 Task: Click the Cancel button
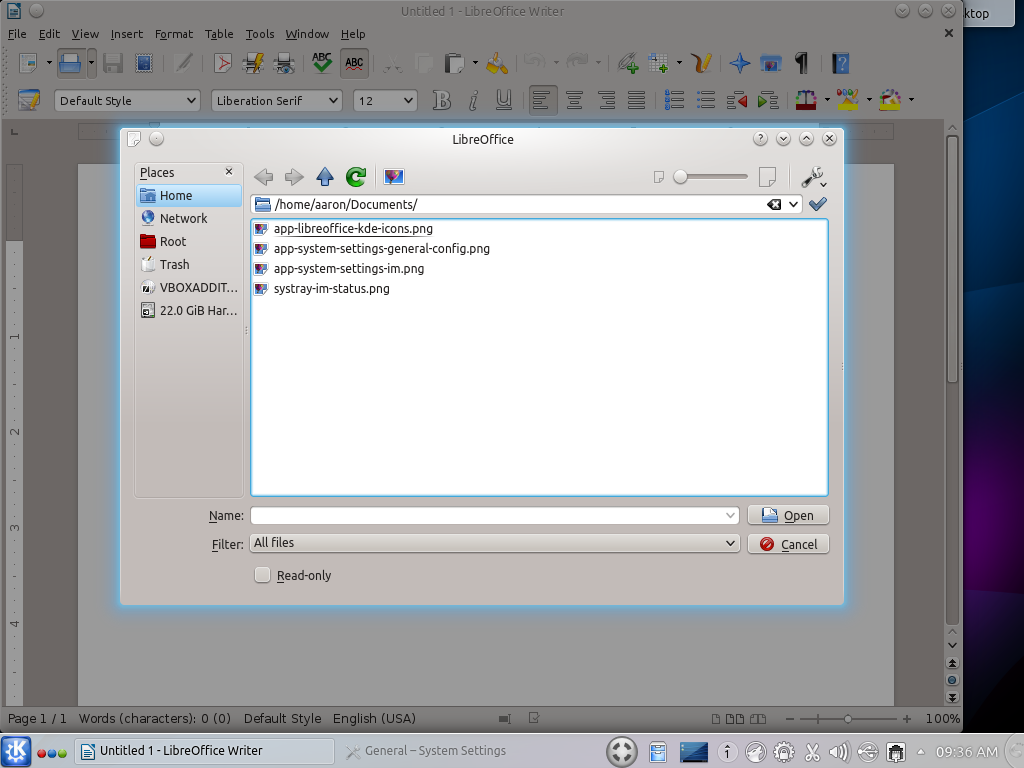coord(788,544)
